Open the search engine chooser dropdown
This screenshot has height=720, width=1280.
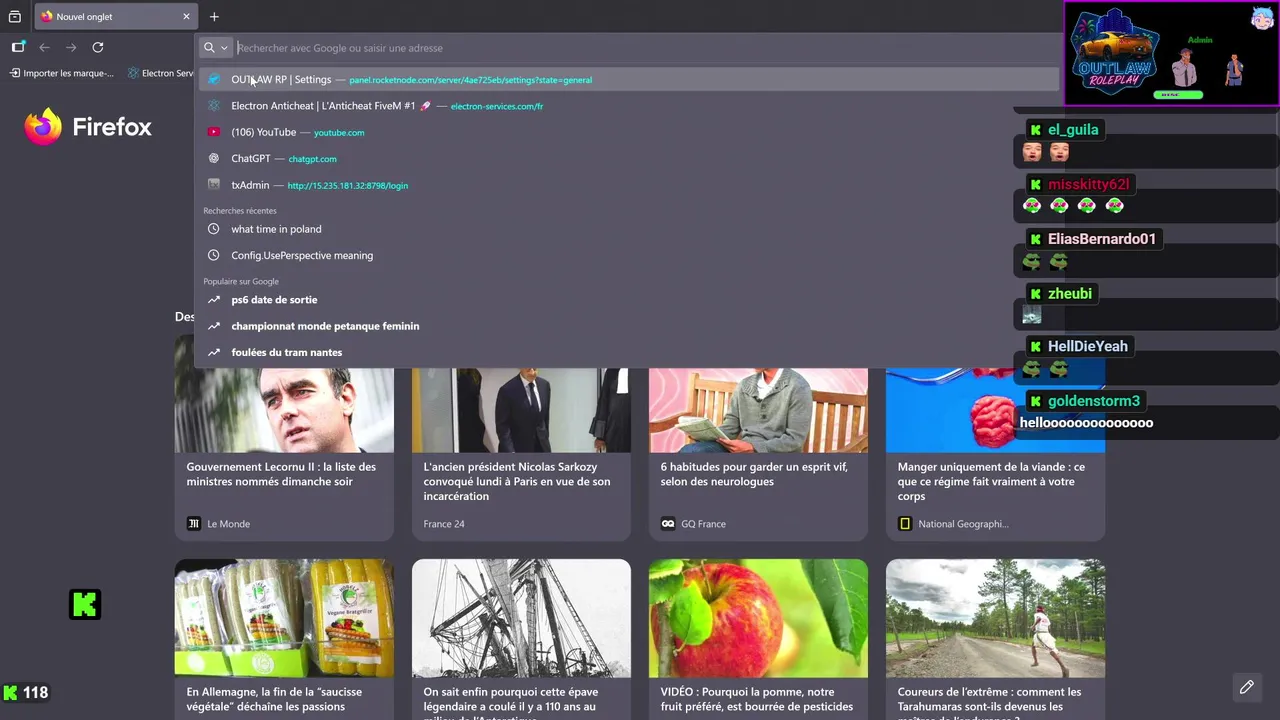[x=216, y=47]
